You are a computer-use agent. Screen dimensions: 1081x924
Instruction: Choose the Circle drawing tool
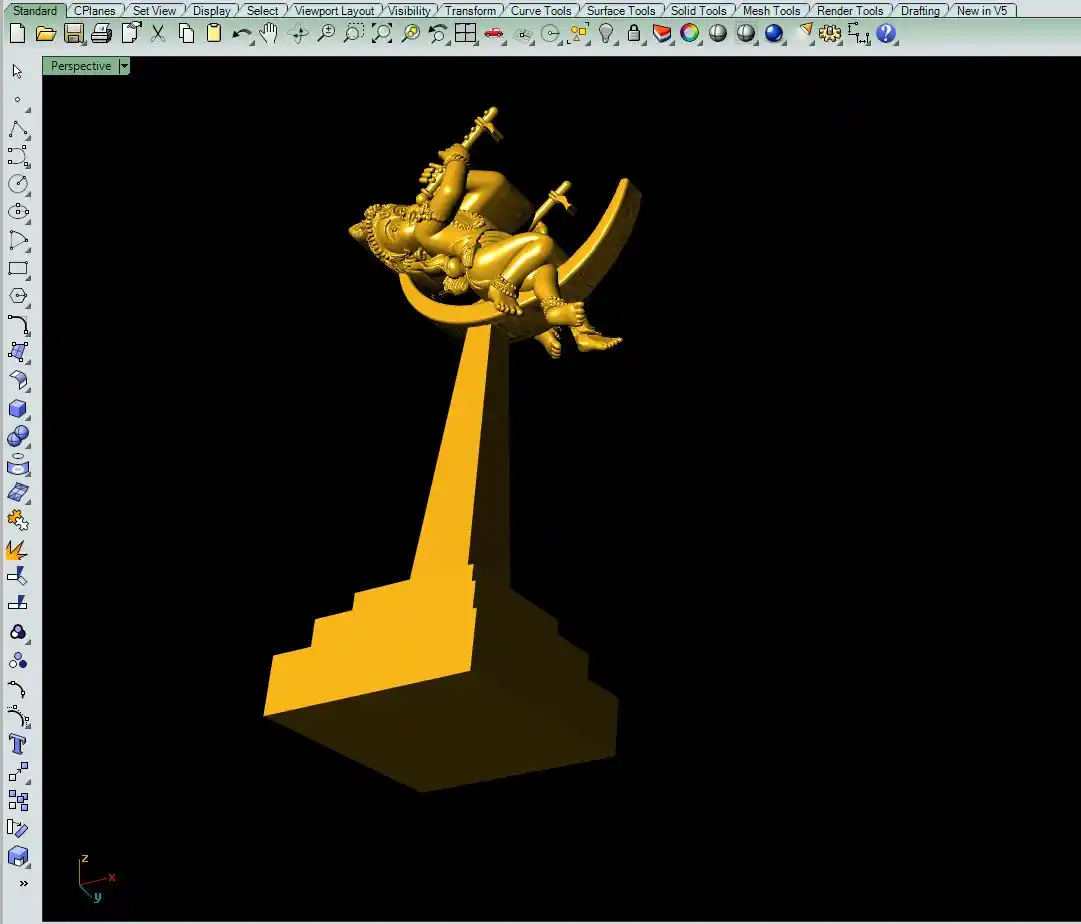[17, 184]
